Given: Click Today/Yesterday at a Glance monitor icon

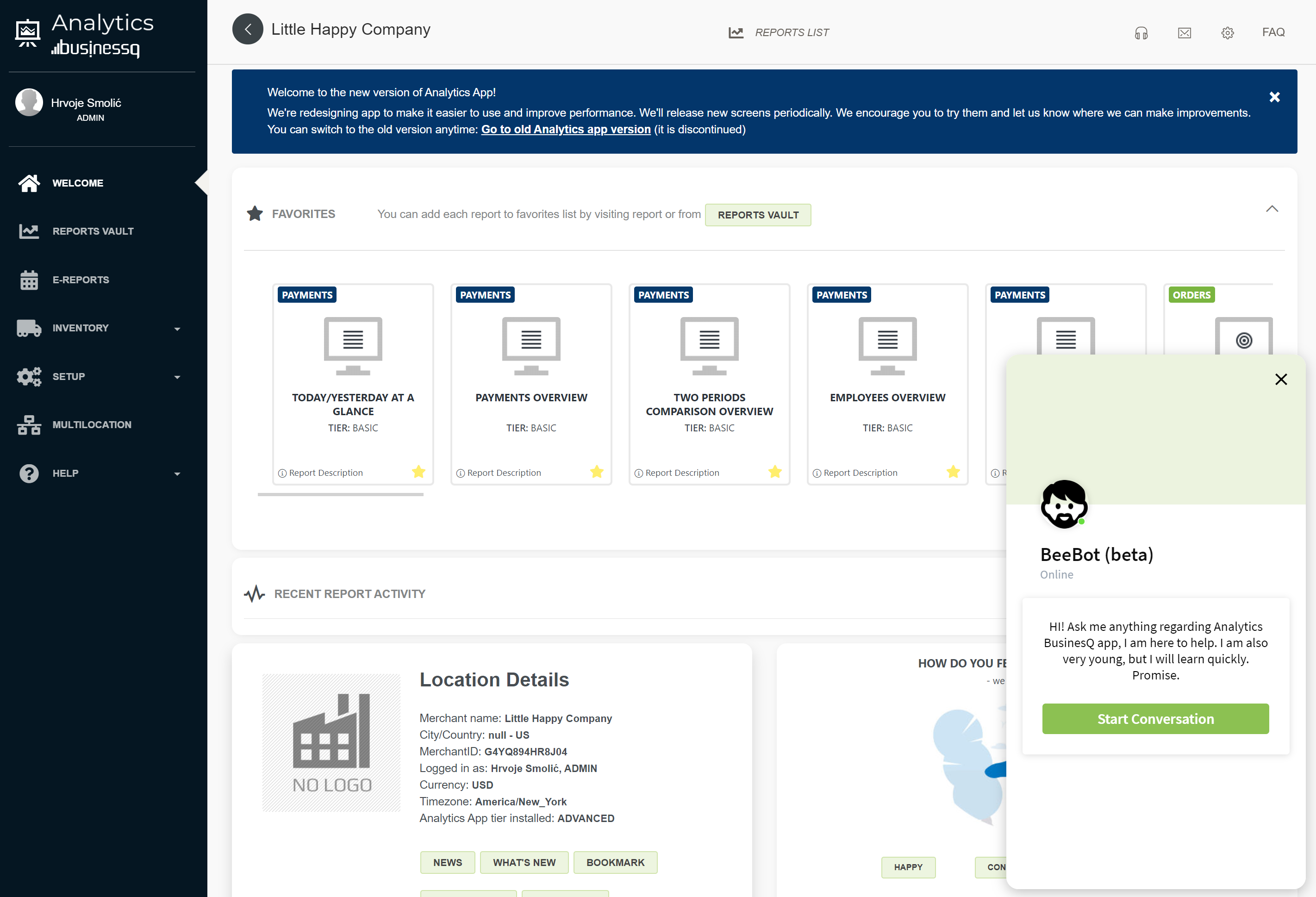Looking at the screenshot, I should click(x=353, y=346).
